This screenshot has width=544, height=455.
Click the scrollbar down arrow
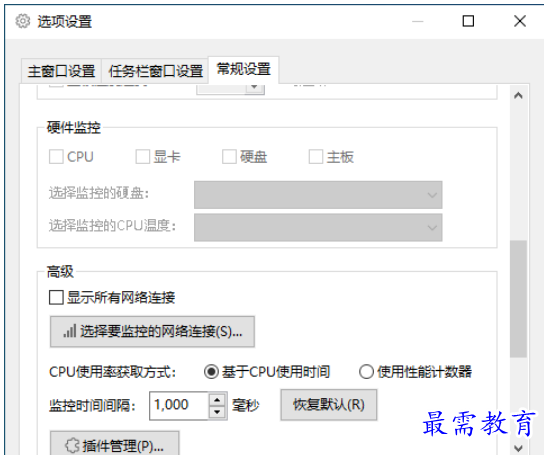point(518,448)
